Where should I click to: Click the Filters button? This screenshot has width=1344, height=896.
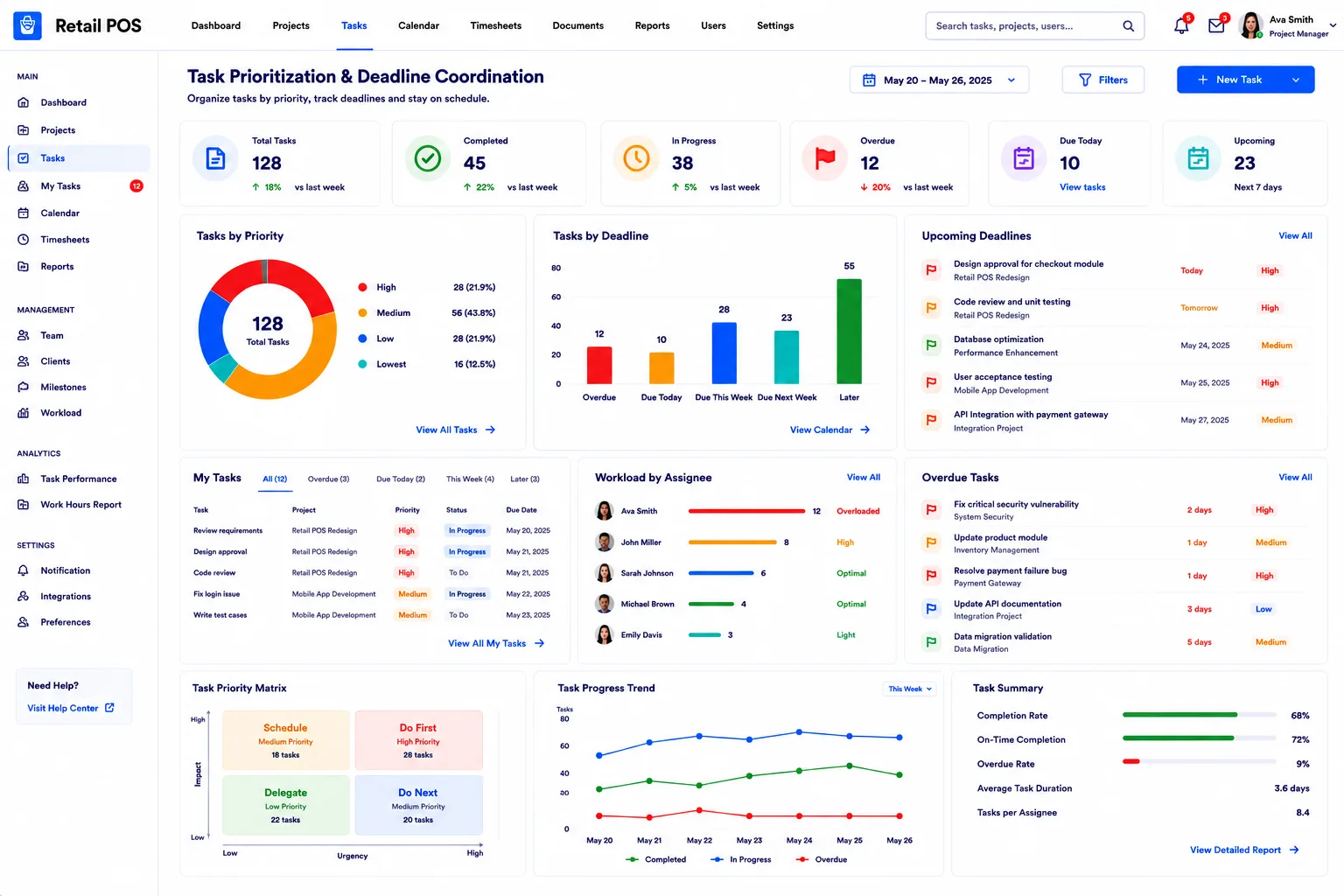[1103, 80]
